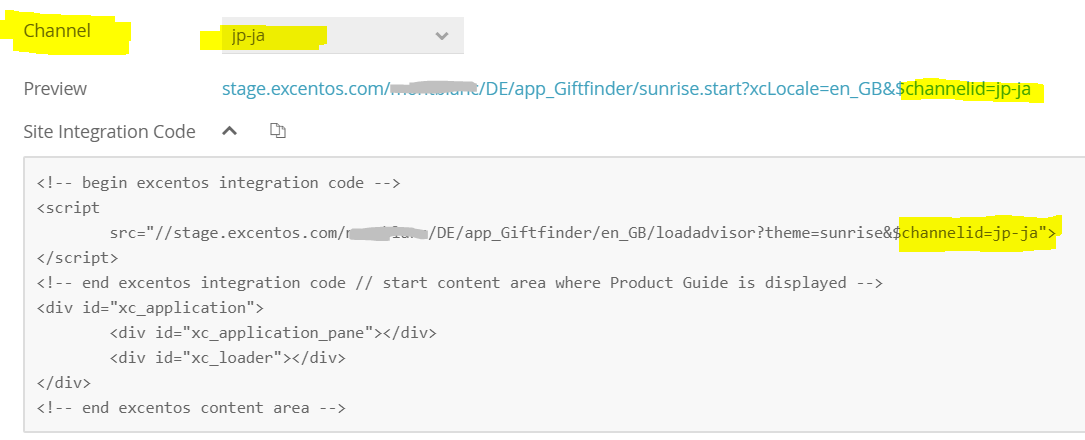The width and height of the screenshot is (1085, 440).
Task: Click highlighted channelid=jp-ja in the code block
Action: point(975,233)
